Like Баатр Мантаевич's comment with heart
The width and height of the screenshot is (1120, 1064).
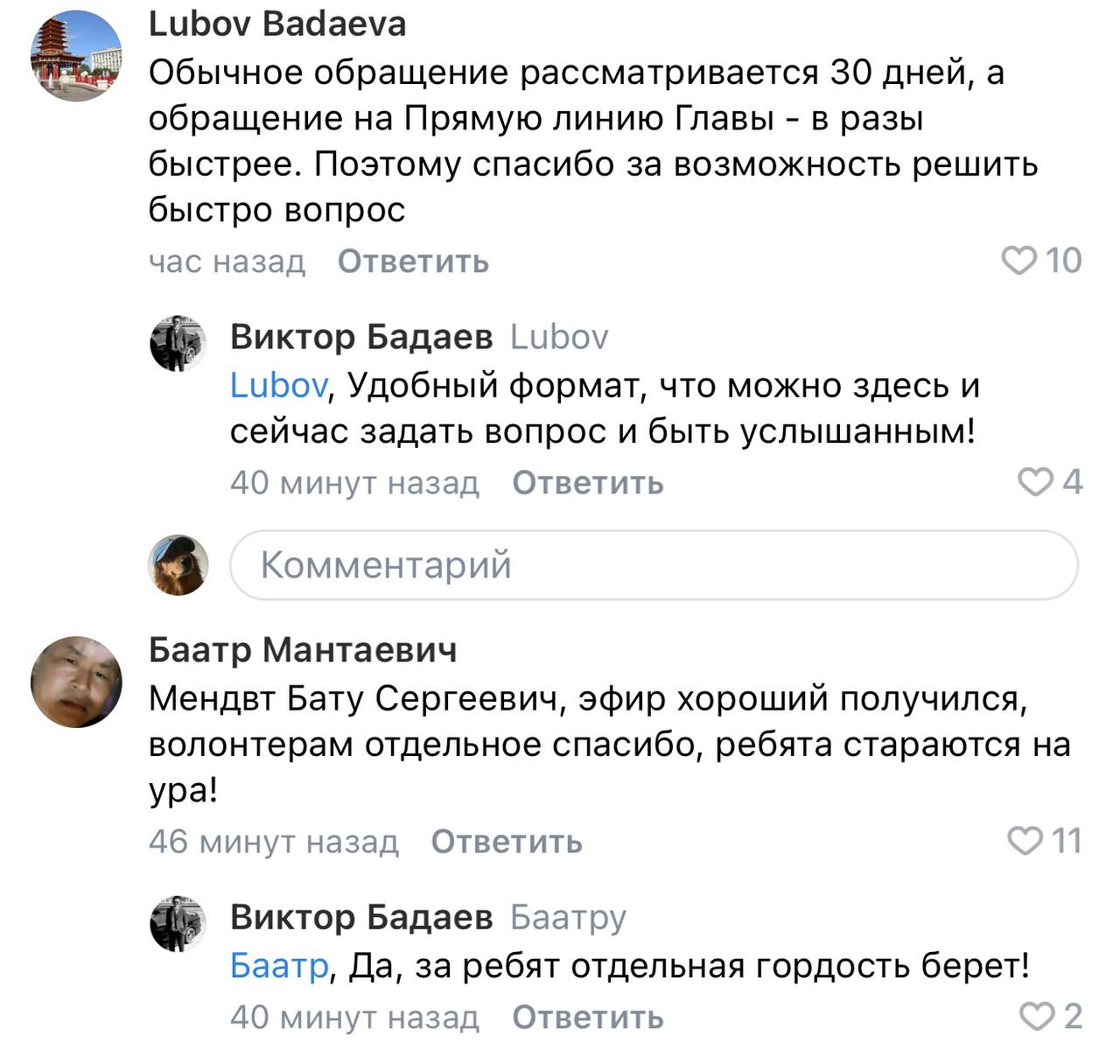tap(1025, 841)
